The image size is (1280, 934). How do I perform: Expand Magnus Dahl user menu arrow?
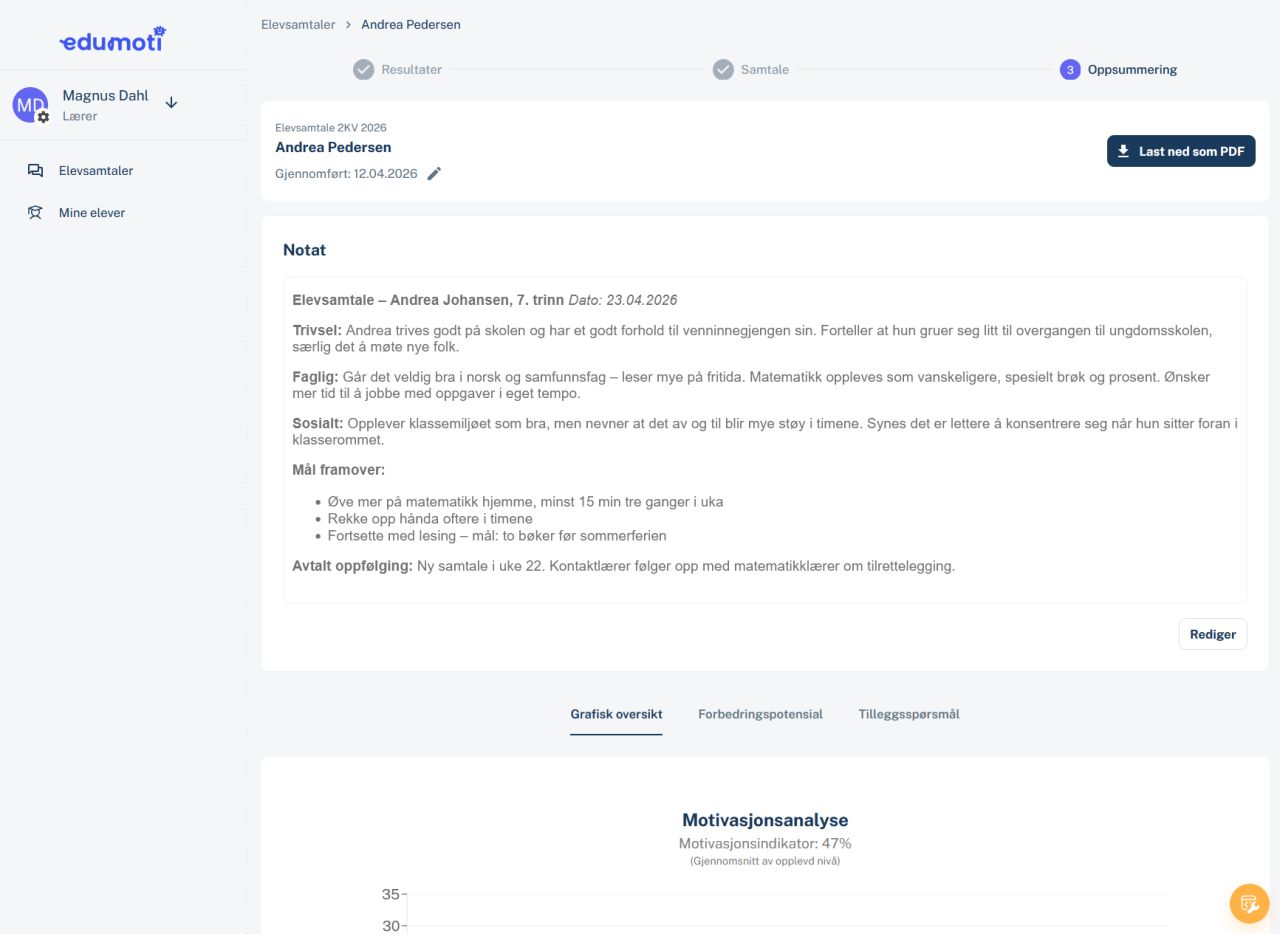point(171,102)
